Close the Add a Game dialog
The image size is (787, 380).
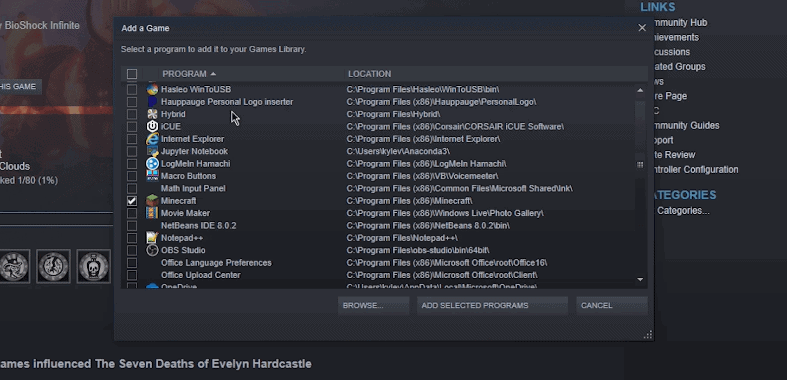tap(642, 28)
